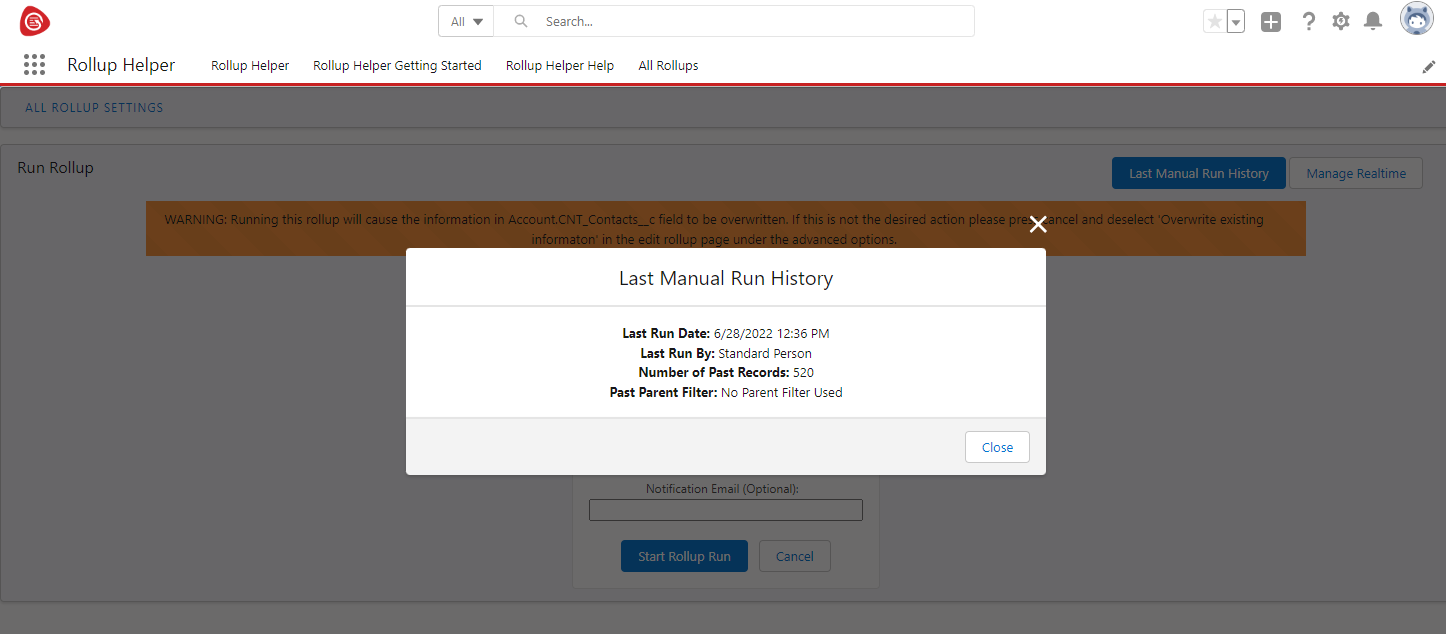This screenshot has height=634, width=1446.
Task: Open the Setup gear icon
Action: click(1341, 21)
